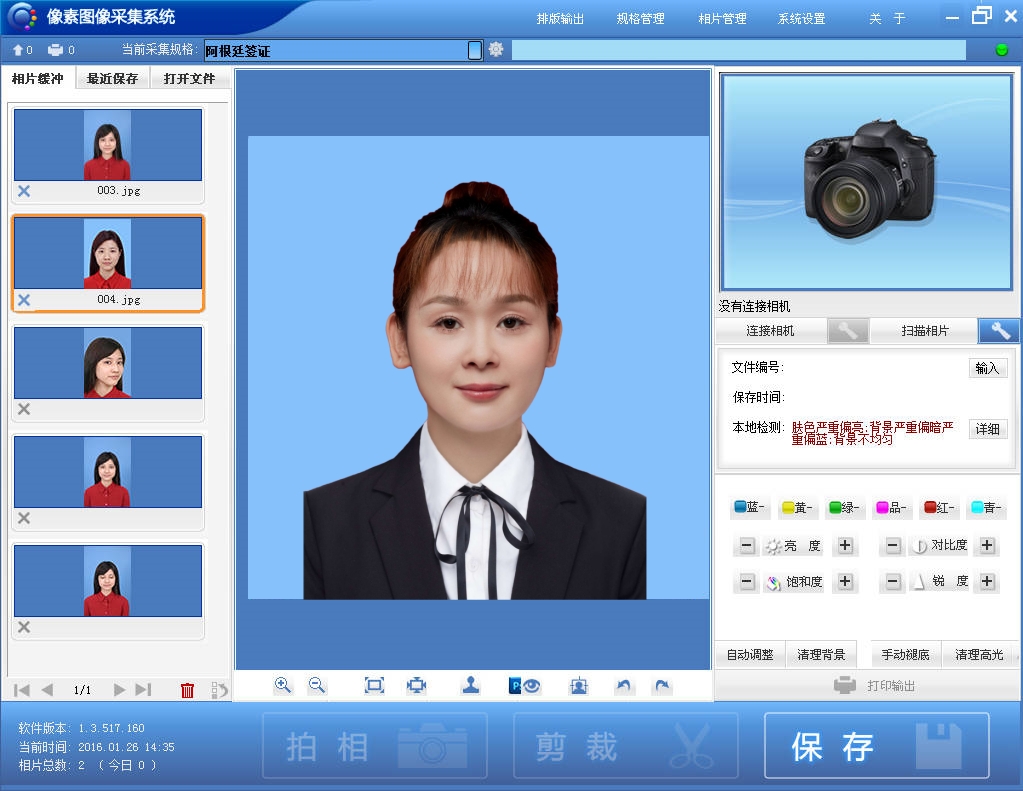Screen dimensions: 1023x791
Task: Click the redo arrow icon
Action: (661, 685)
